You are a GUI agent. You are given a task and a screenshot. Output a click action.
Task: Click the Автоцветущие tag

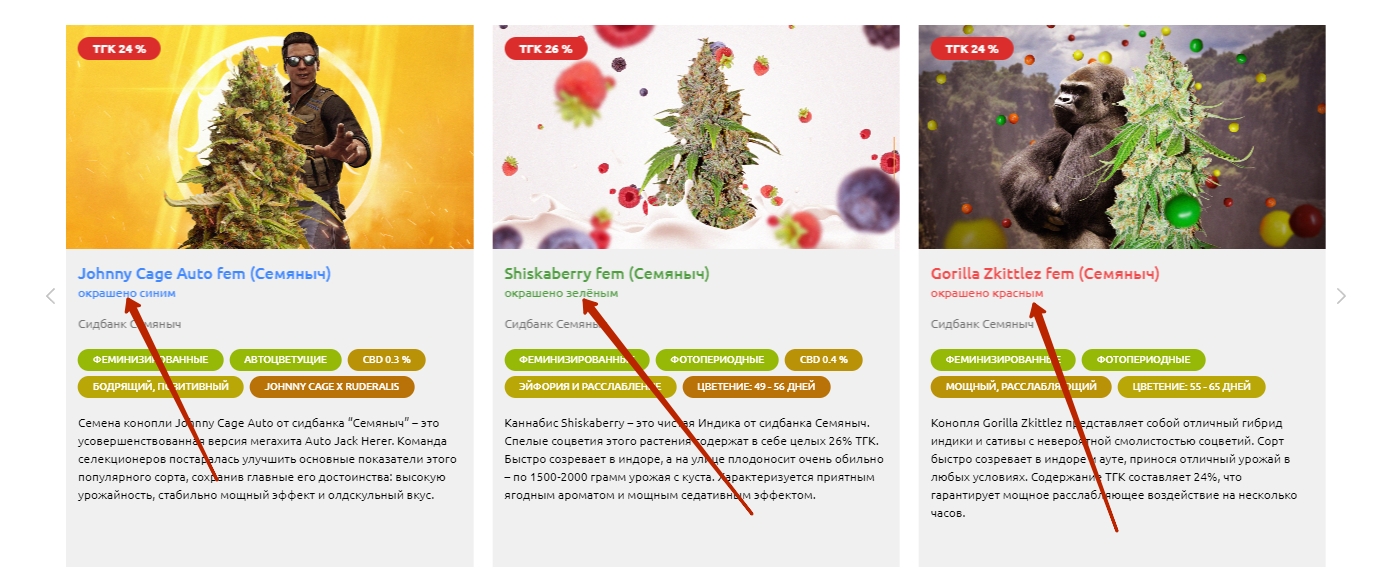tap(283, 359)
